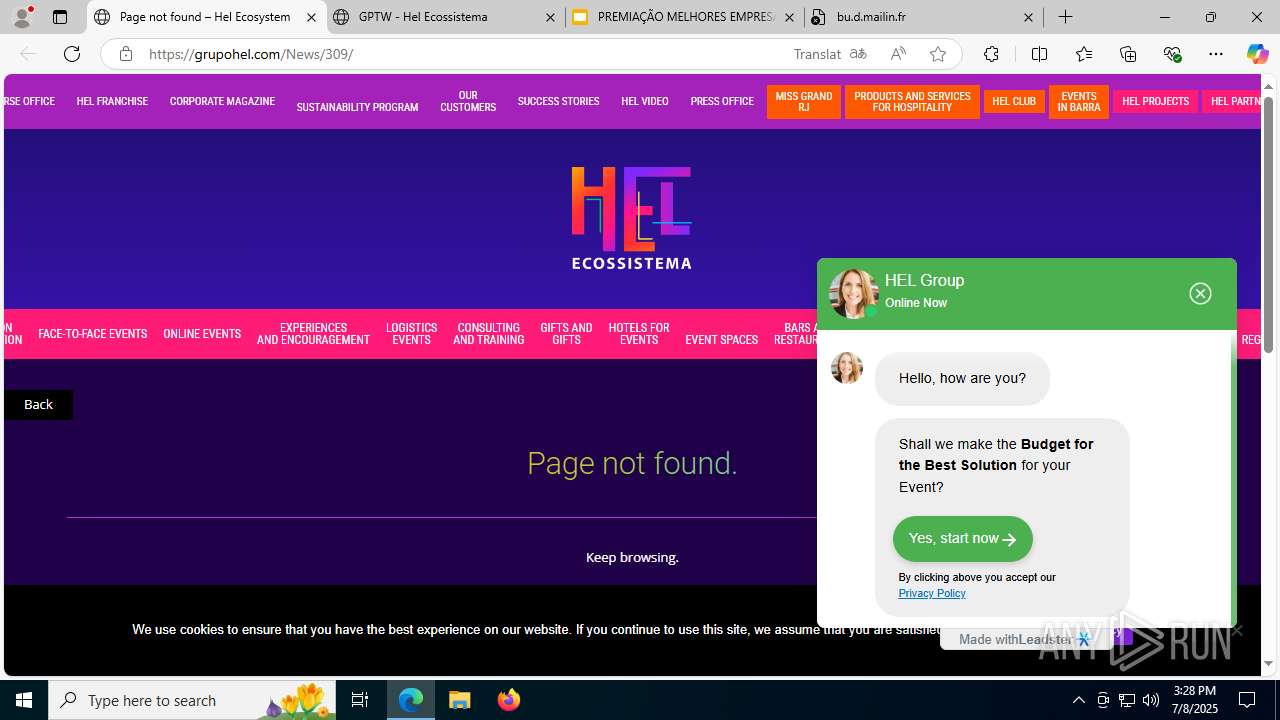Screen dimensions: 1280x720
Task: Close the Page not found tab
Action: tap(311, 17)
